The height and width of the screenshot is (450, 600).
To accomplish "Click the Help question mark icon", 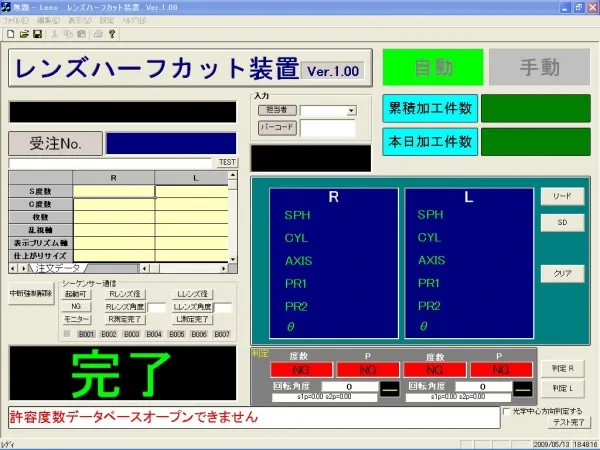I will 112,34.
